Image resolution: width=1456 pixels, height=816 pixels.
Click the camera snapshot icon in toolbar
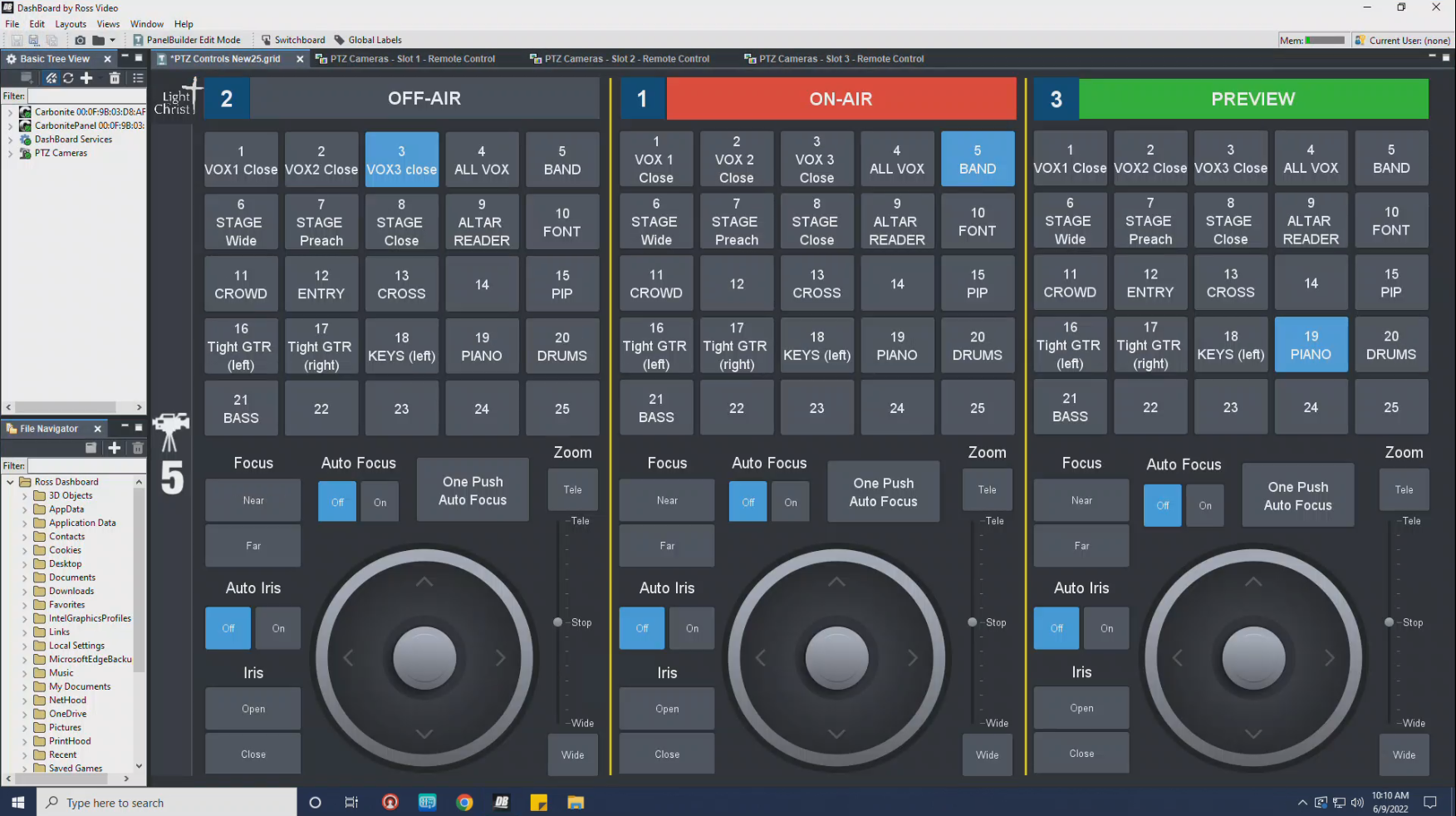pos(80,40)
